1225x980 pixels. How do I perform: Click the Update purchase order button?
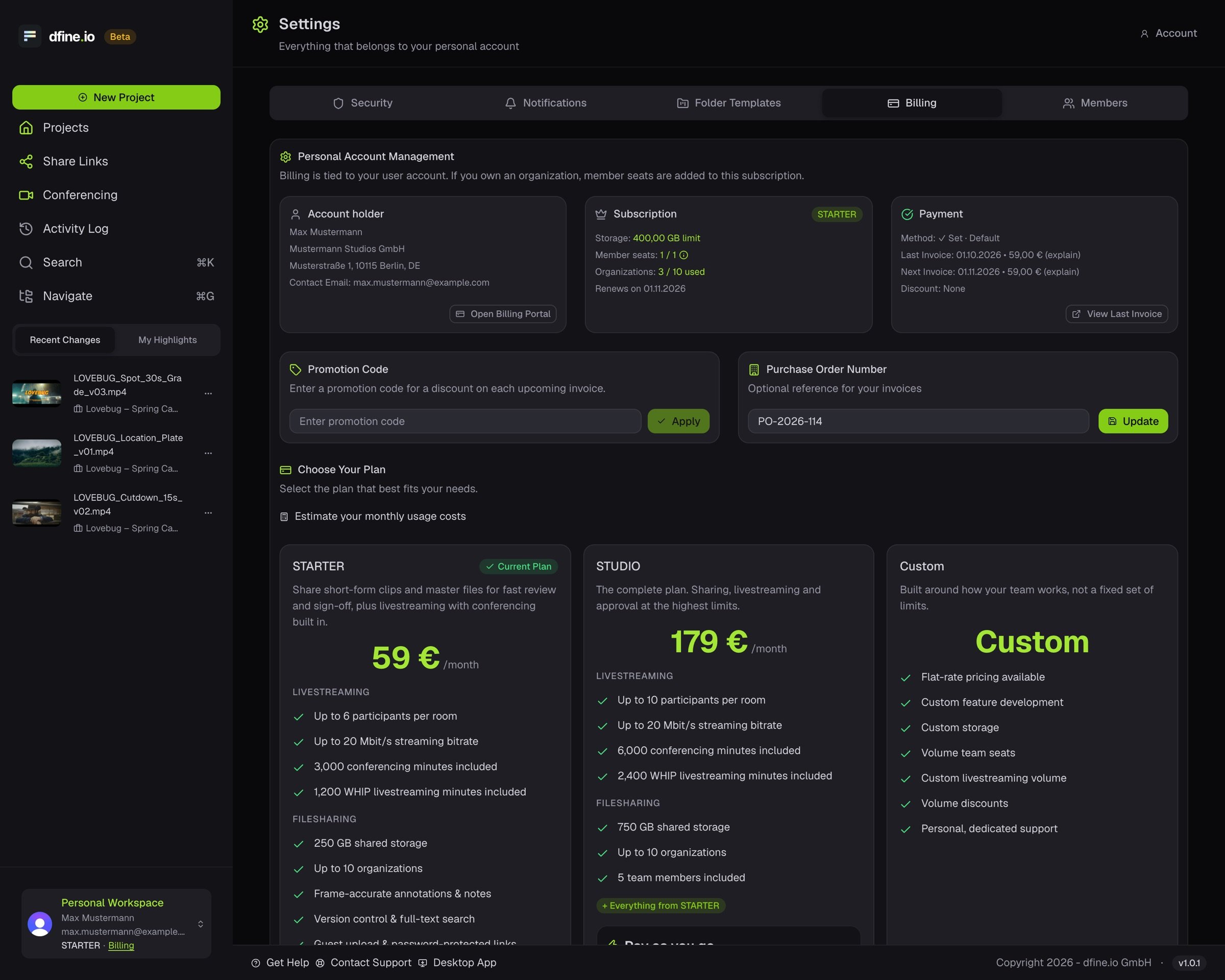coord(1133,421)
